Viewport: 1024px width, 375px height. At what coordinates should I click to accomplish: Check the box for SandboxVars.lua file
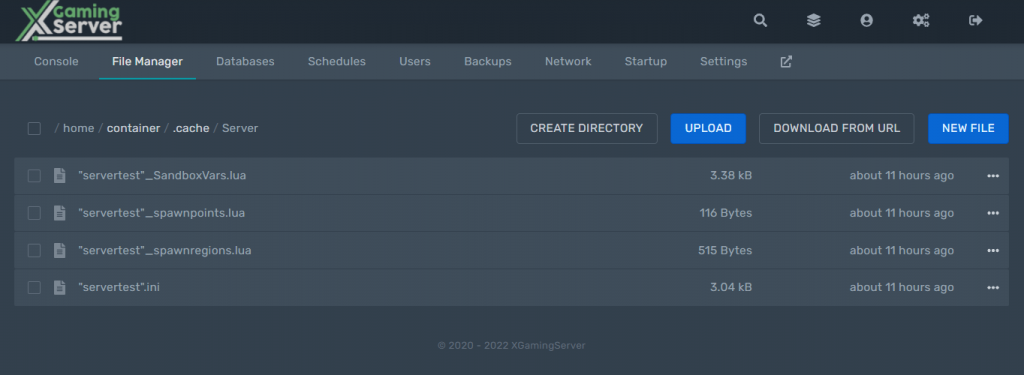(x=34, y=176)
